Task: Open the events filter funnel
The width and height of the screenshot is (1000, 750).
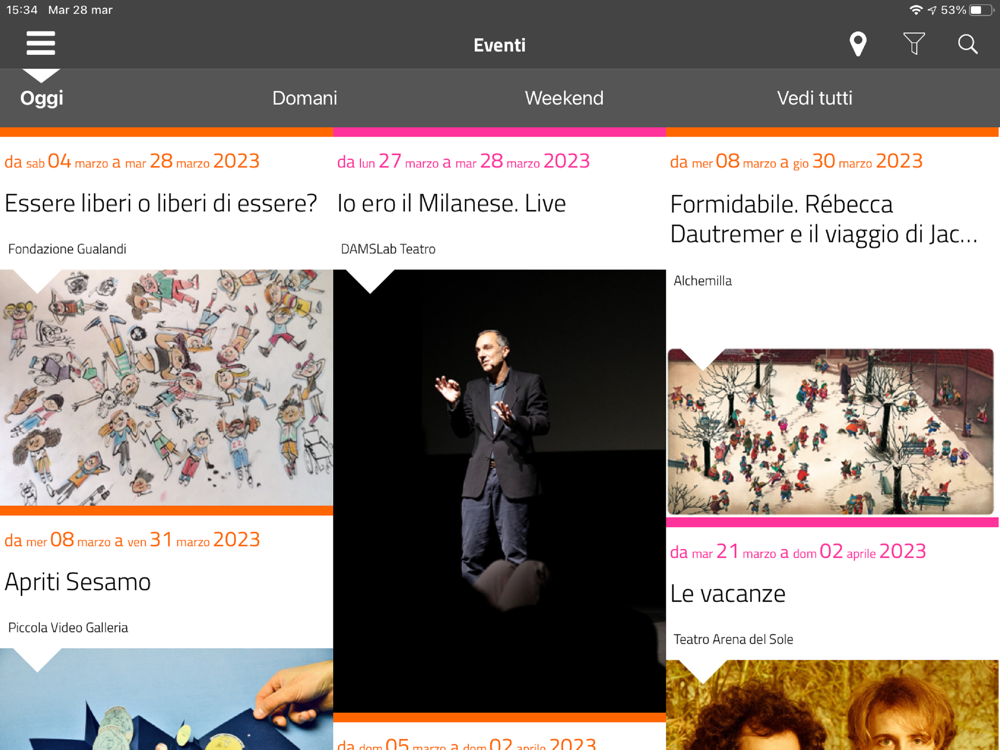Action: 914,44
